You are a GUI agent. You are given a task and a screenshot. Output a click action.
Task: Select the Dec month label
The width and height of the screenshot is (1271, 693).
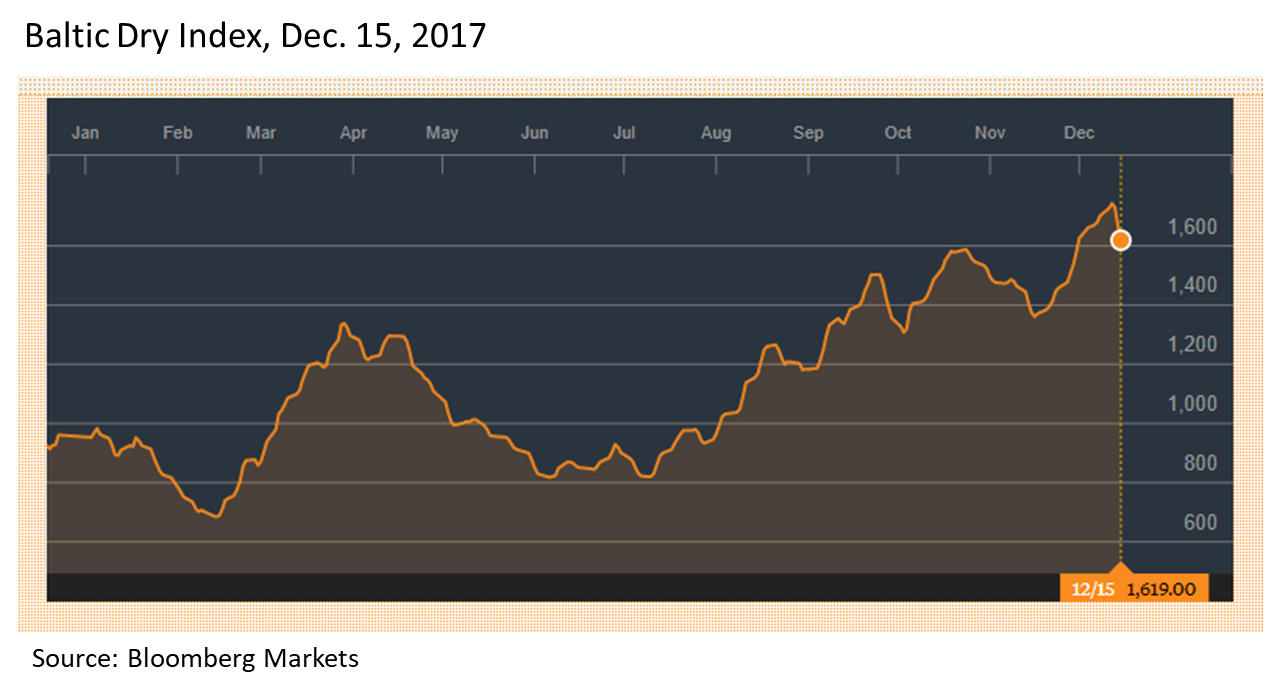(1079, 133)
